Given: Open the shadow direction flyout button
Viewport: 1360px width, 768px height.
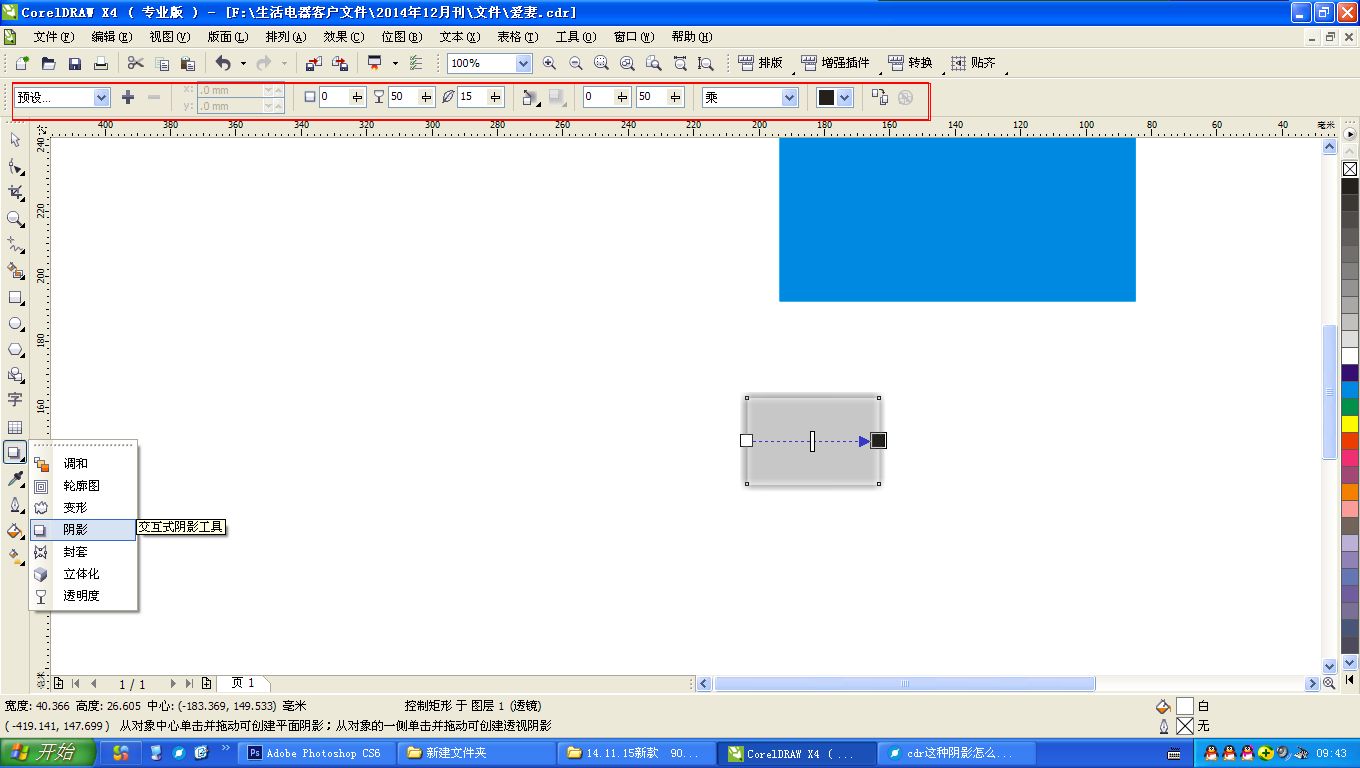Looking at the screenshot, I should click(x=531, y=97).
